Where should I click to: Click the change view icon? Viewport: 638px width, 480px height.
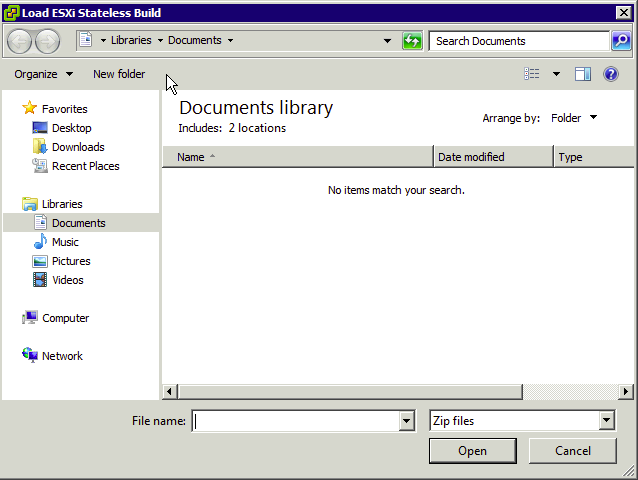click(531, 74)
